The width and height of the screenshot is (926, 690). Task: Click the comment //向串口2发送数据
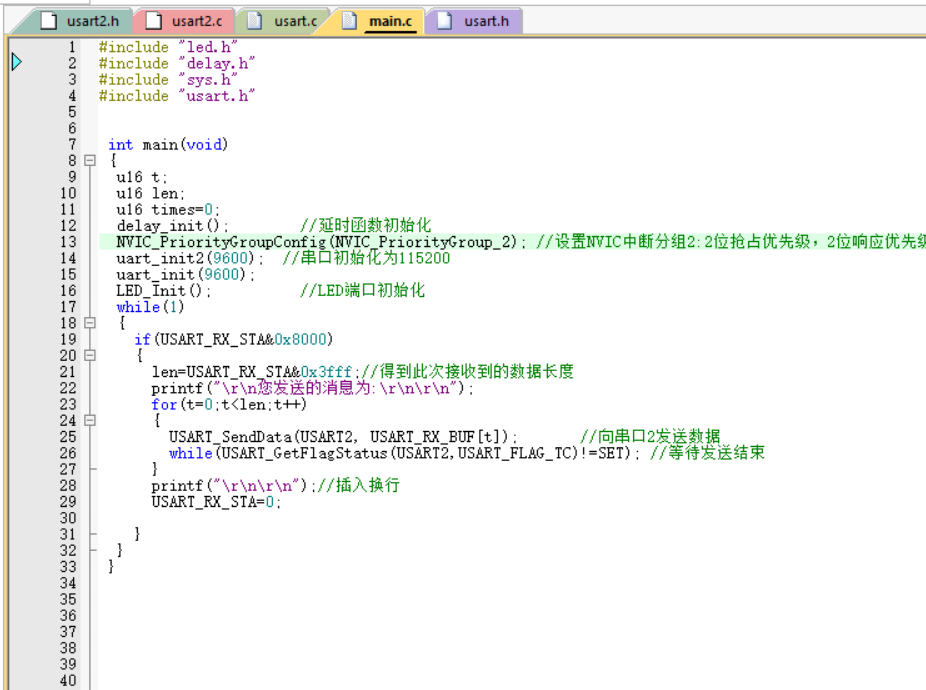(x=650, y=437)
